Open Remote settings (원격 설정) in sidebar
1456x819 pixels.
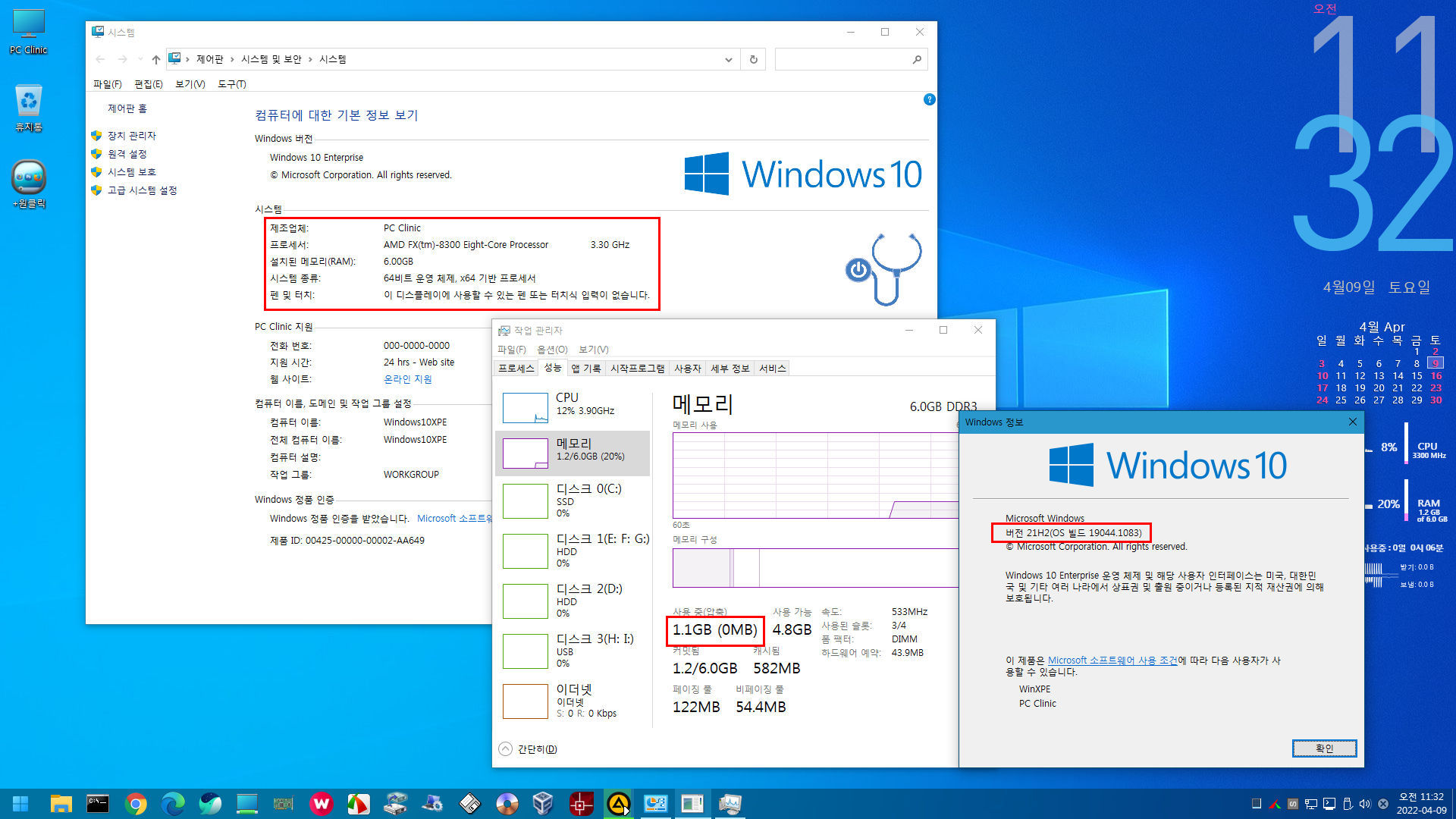point(127,154)
